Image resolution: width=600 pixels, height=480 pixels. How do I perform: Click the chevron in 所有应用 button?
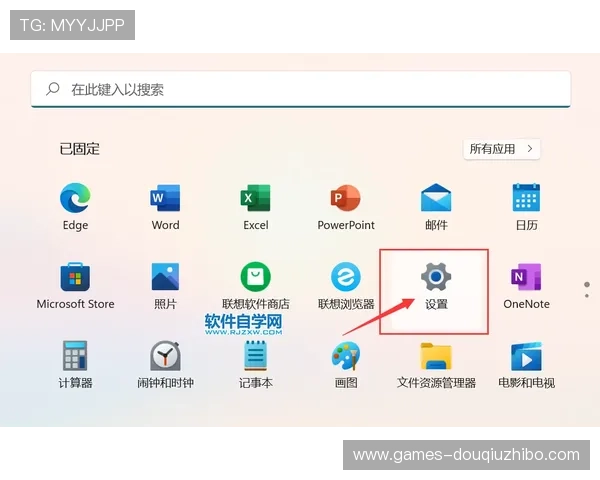(530, 149)
